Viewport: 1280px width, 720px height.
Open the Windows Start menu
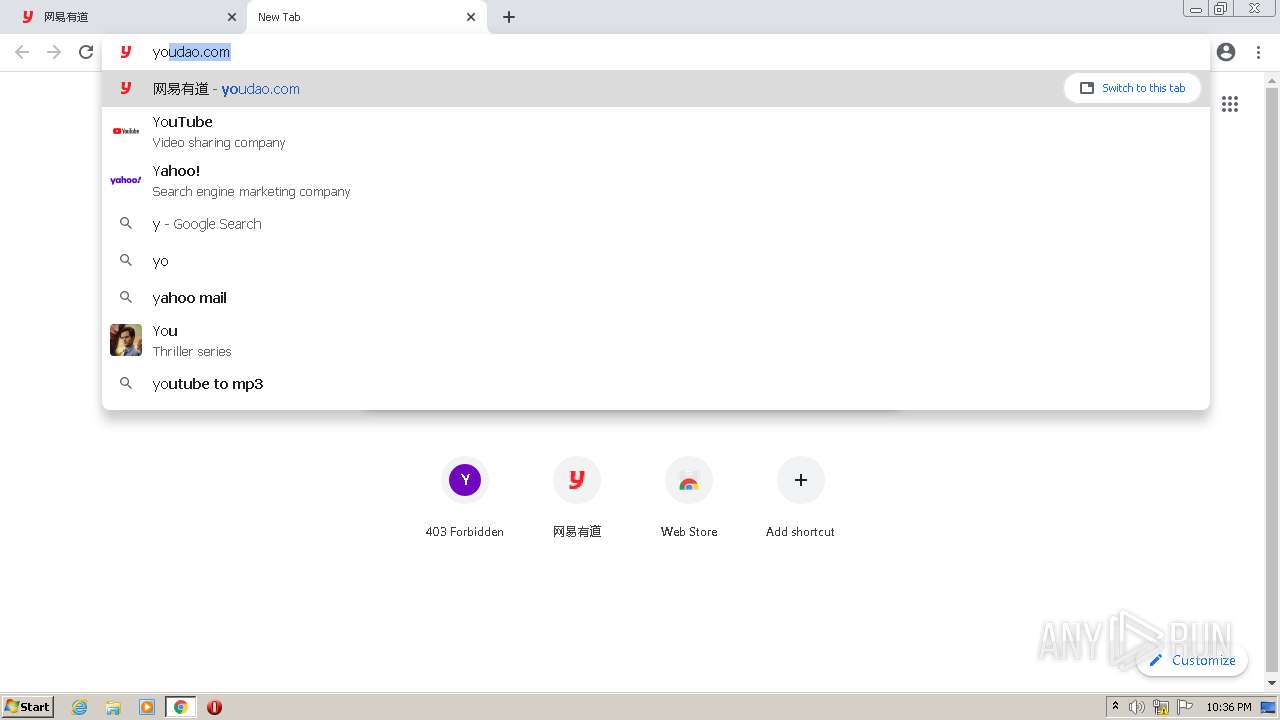coord(28,706)
